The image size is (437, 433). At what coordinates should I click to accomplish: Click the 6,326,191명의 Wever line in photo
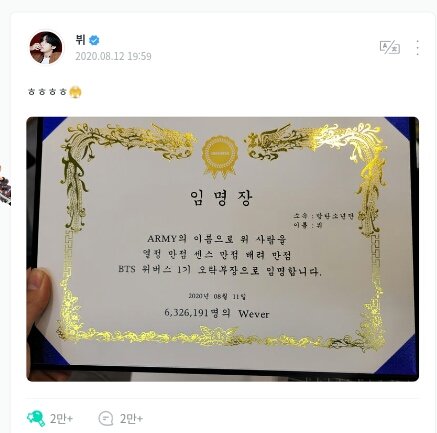coord(217,313)
